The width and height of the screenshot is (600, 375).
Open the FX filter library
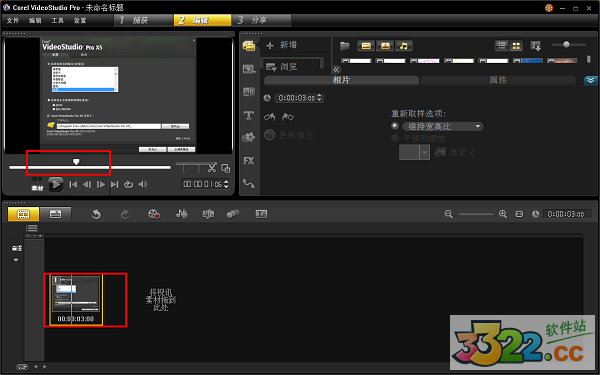(x=249, y=161)
